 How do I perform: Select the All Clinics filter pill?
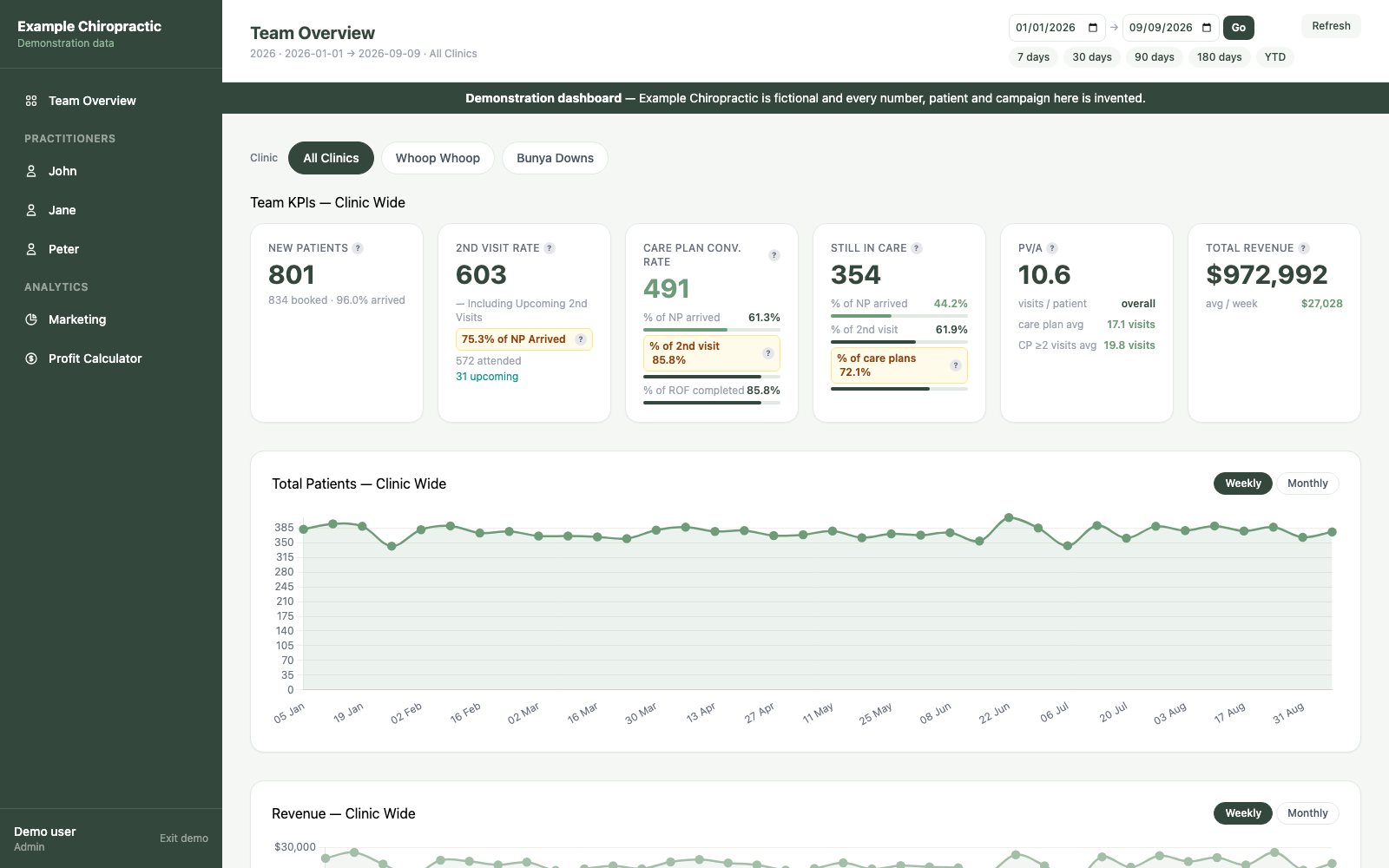331,158
